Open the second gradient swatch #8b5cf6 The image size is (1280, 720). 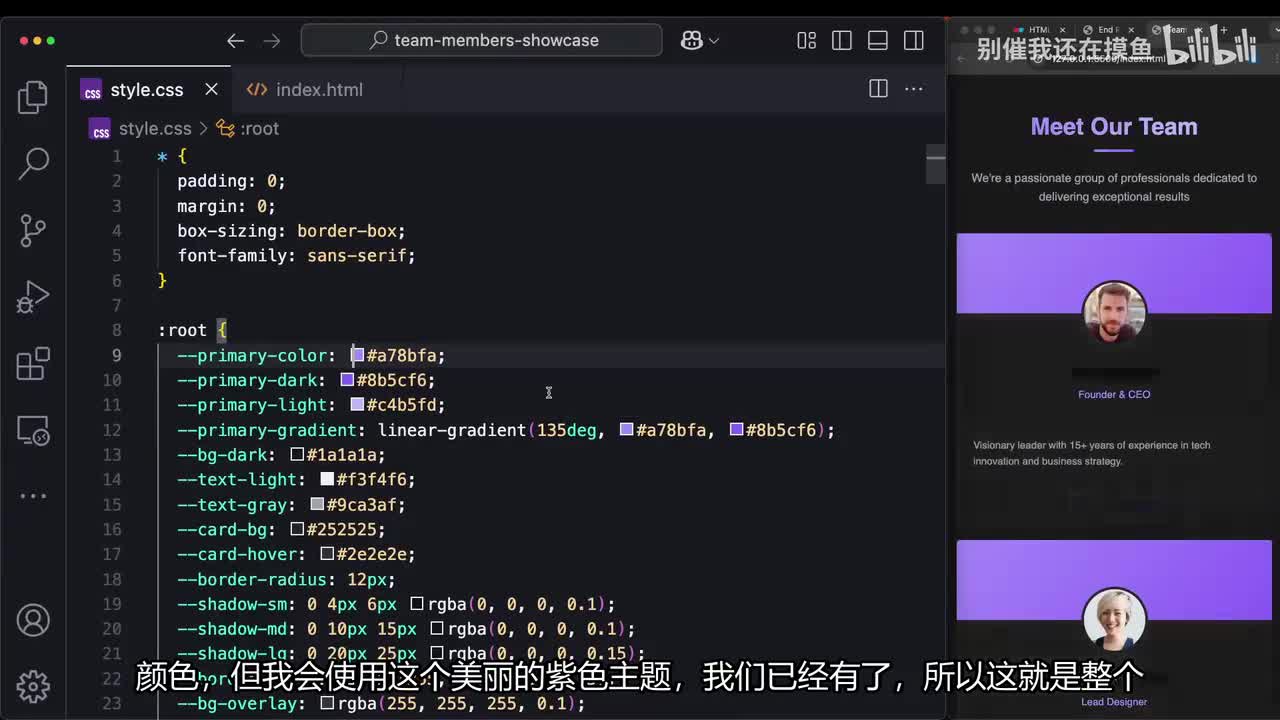736,430
